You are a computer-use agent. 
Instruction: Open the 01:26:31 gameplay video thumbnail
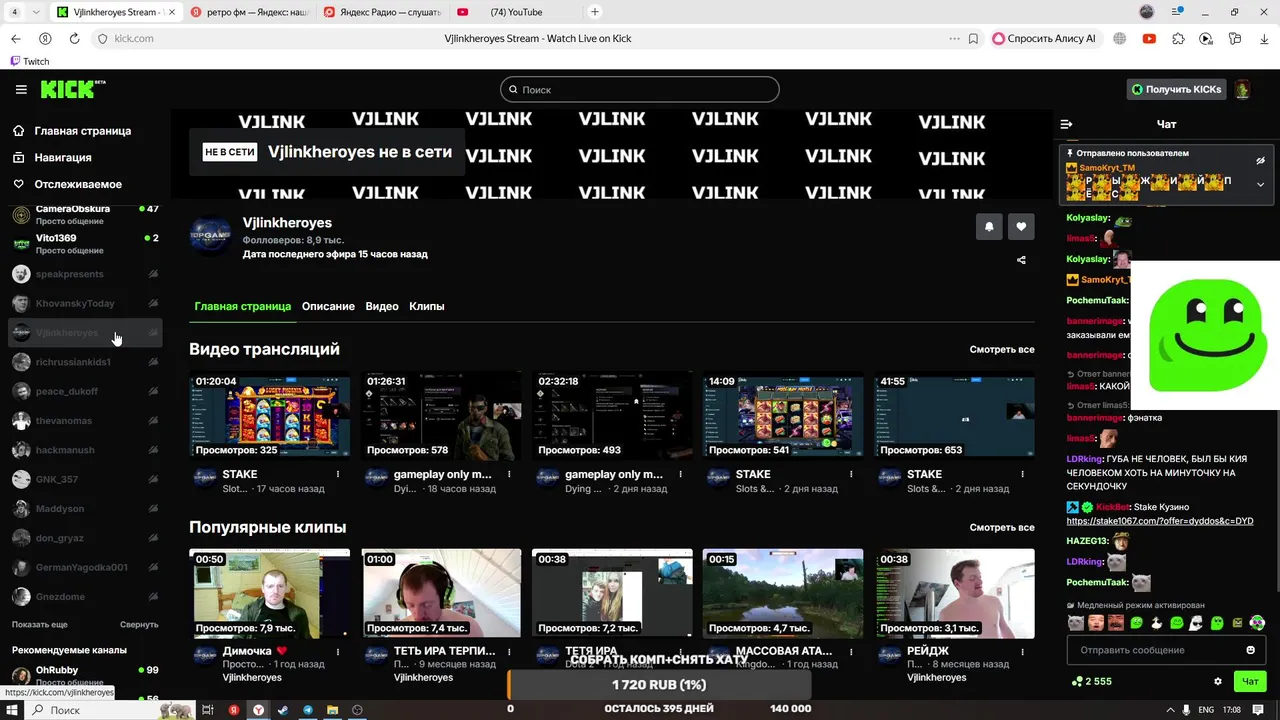(441, 415)
